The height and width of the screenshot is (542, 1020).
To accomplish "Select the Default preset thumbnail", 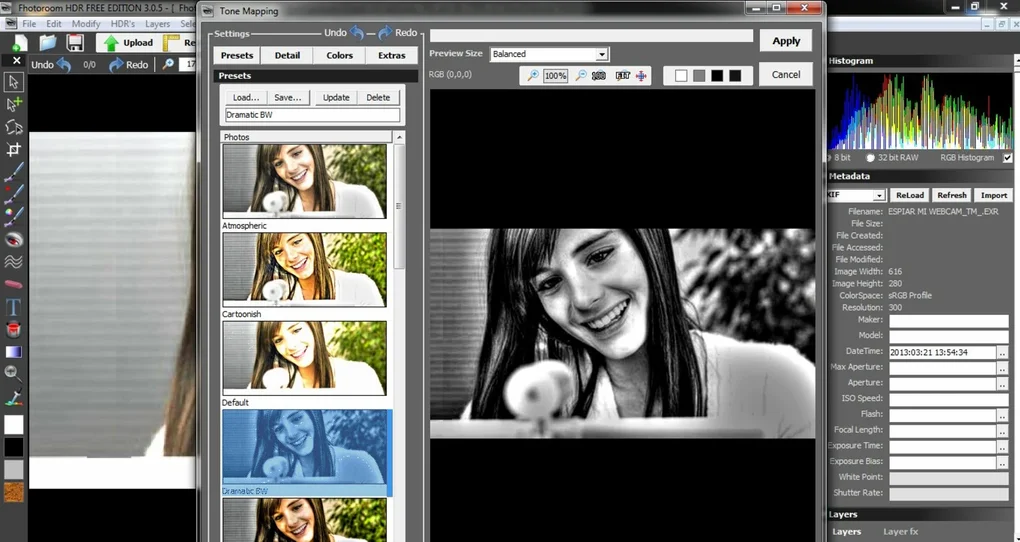I will (304, 358).
